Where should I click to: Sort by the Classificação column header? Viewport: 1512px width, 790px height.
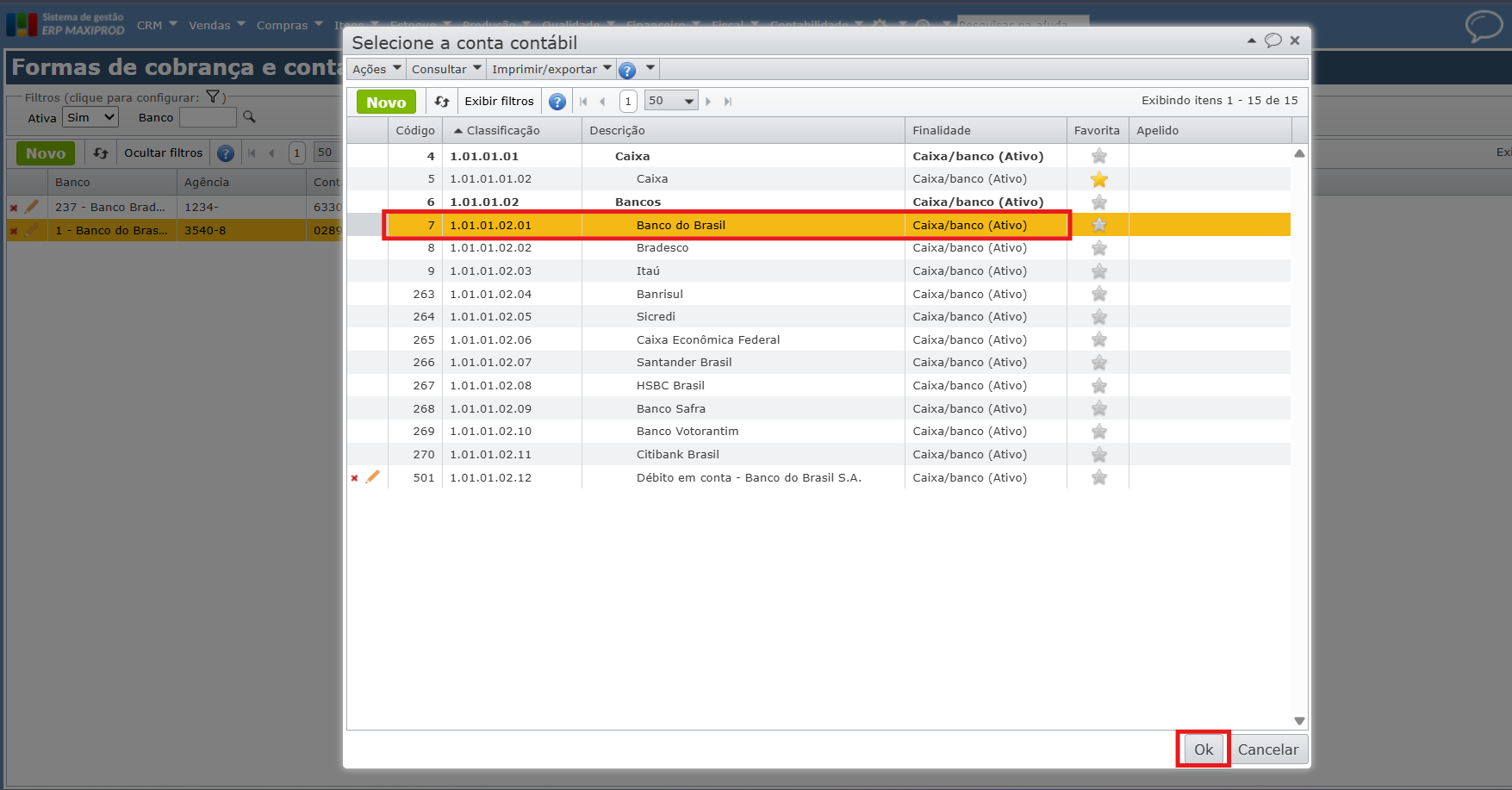pos(512,130)
